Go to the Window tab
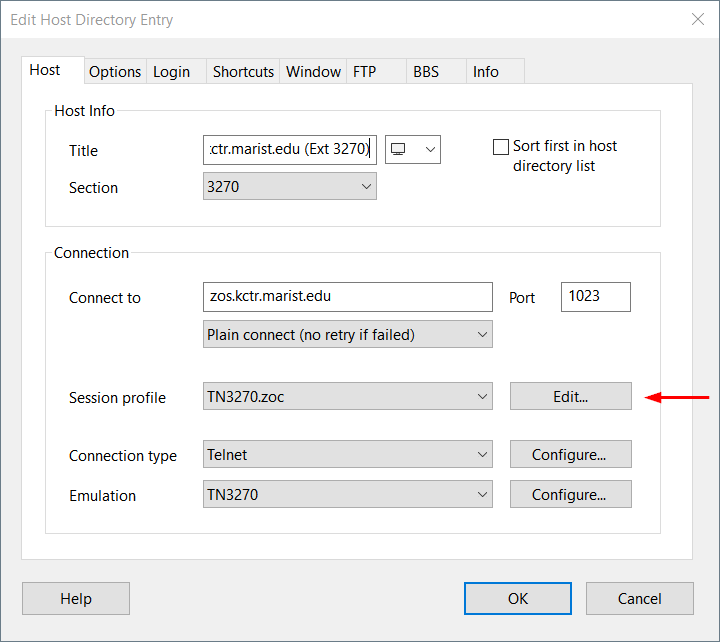This screenshot has width=720, height=642. (x=313, y=72)
